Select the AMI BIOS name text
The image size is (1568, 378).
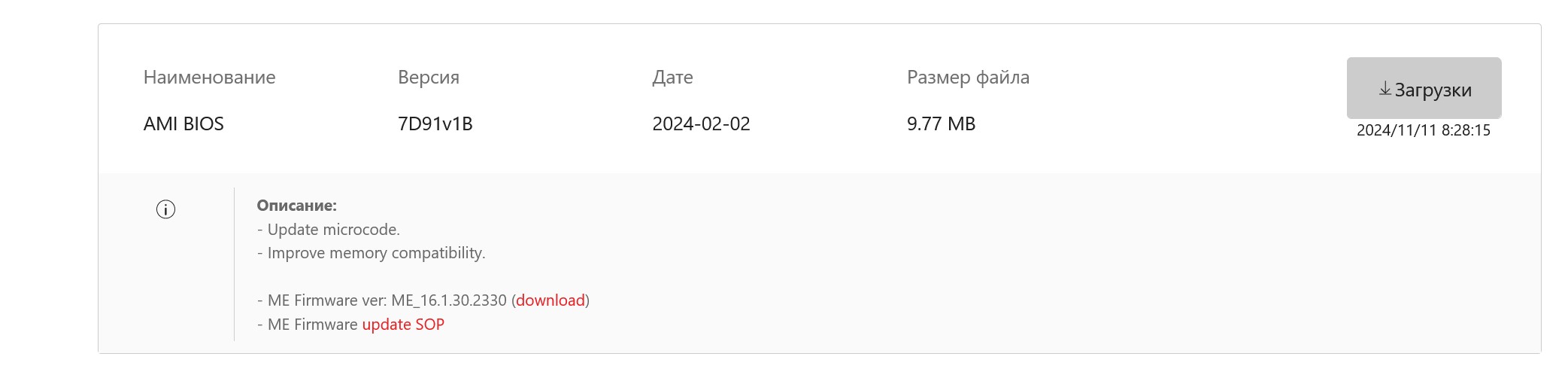(183, 124)
